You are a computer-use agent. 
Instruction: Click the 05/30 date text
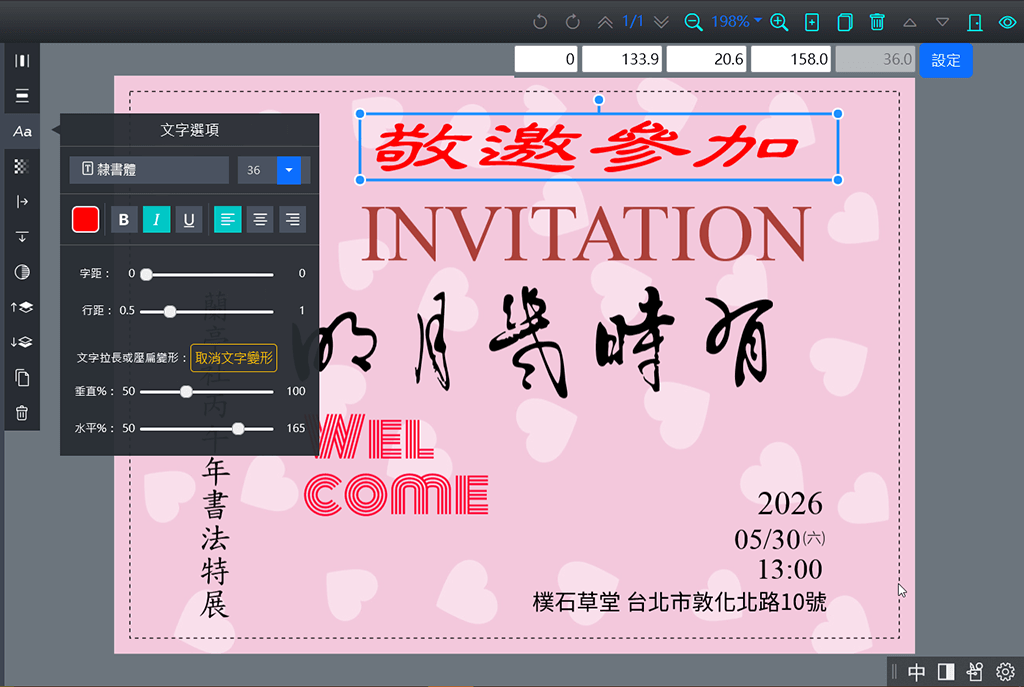[x=767, y=540]
